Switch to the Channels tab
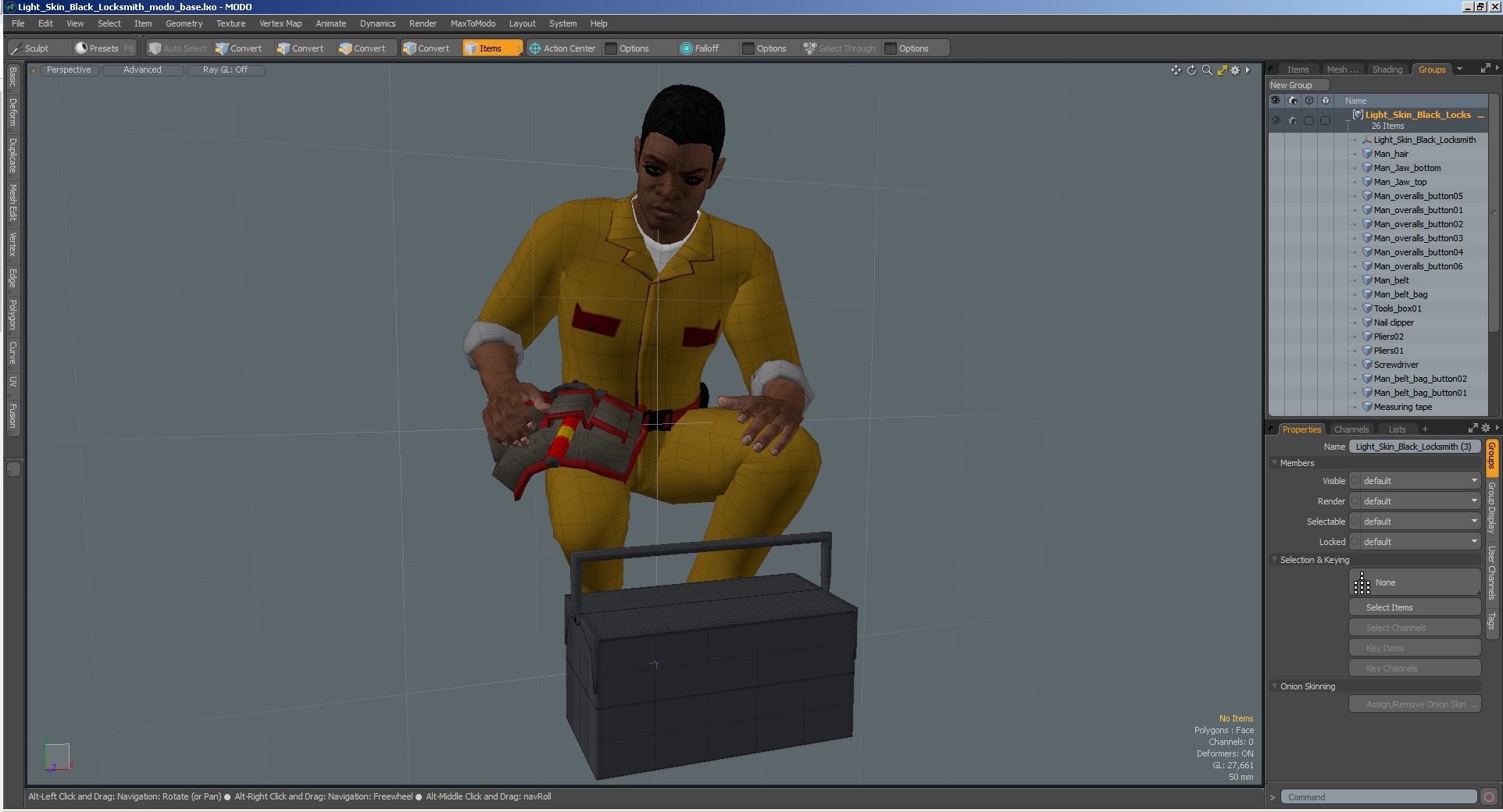The width and height of the screenshot is (1503, 812). 1351,429
